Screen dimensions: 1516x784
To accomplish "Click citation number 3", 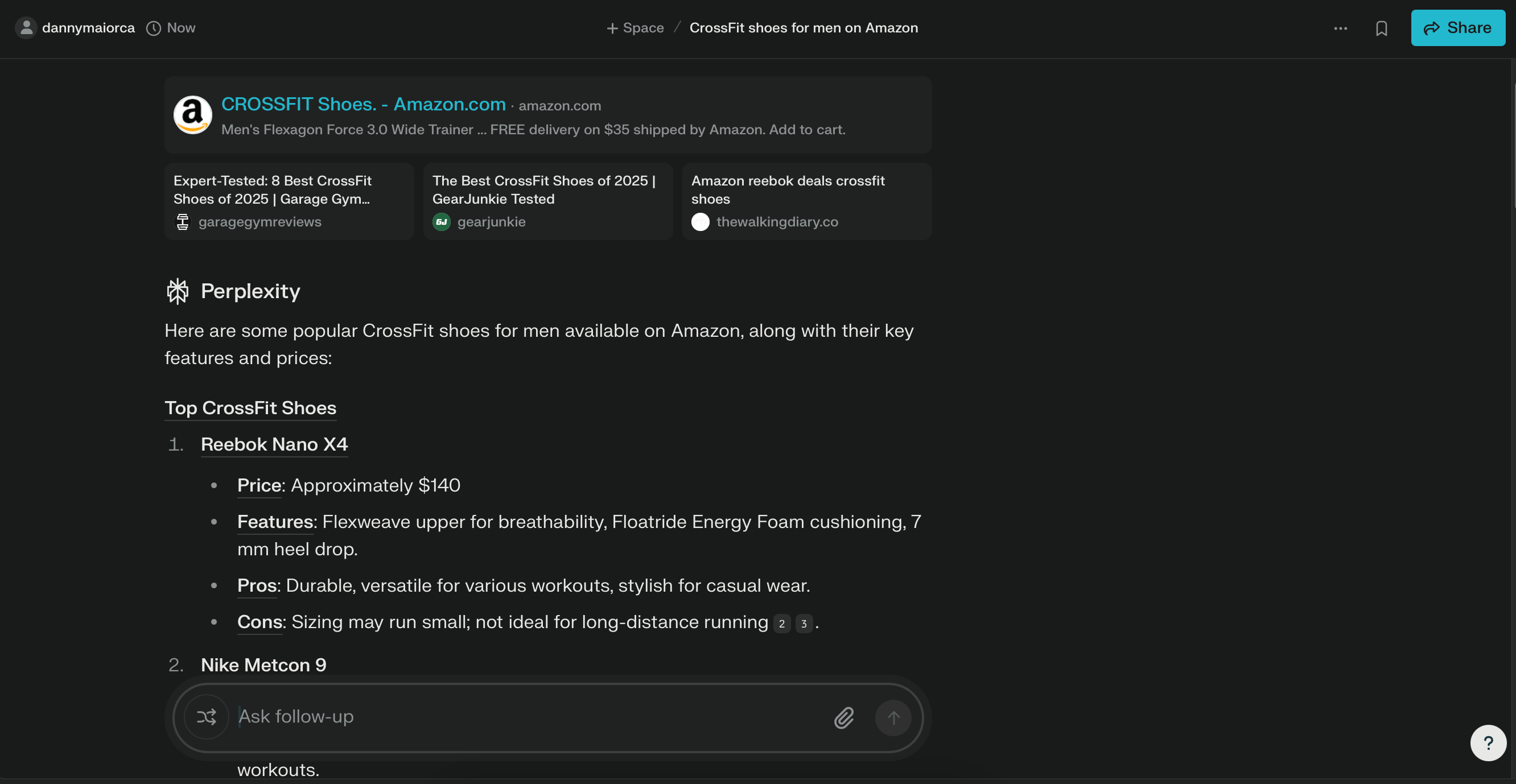I will point(804,624).
